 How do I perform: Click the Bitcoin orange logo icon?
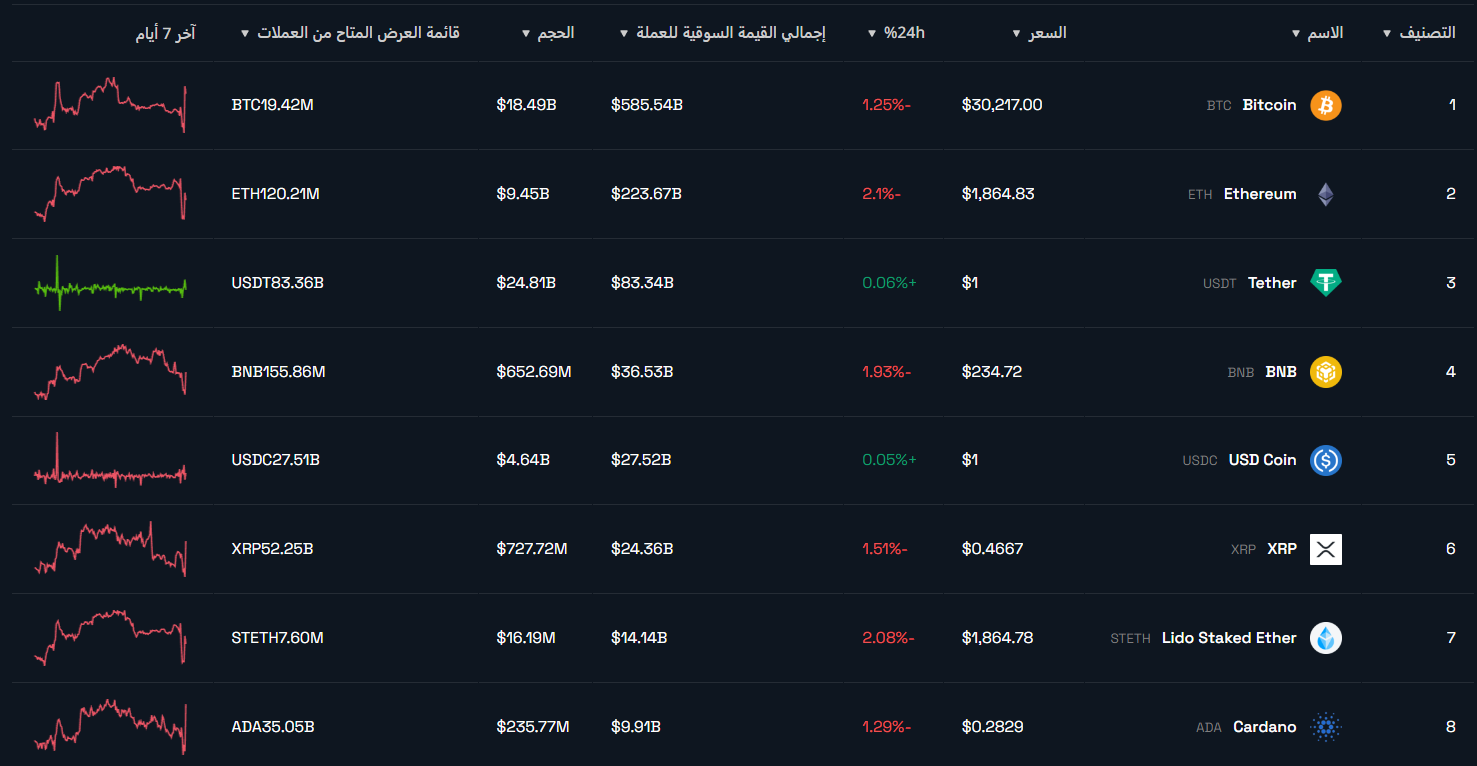coord(1325,105)
